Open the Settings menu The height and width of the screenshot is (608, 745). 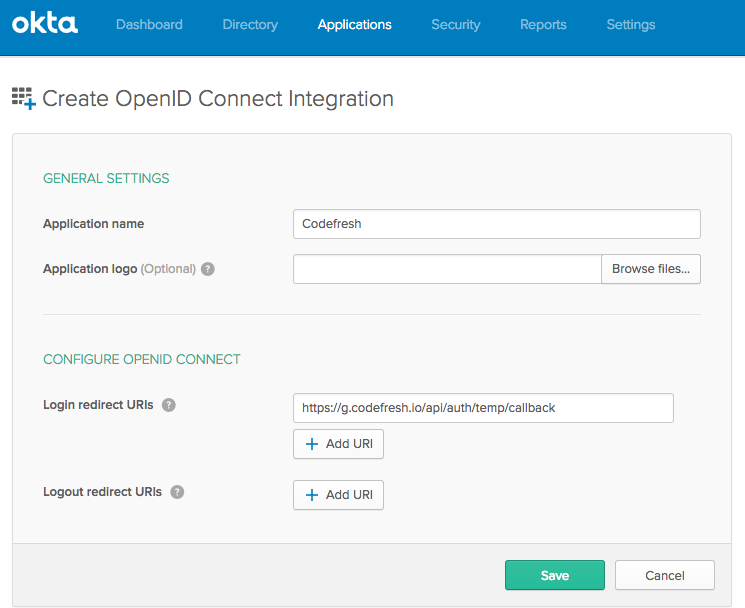(x=630, y=25)
